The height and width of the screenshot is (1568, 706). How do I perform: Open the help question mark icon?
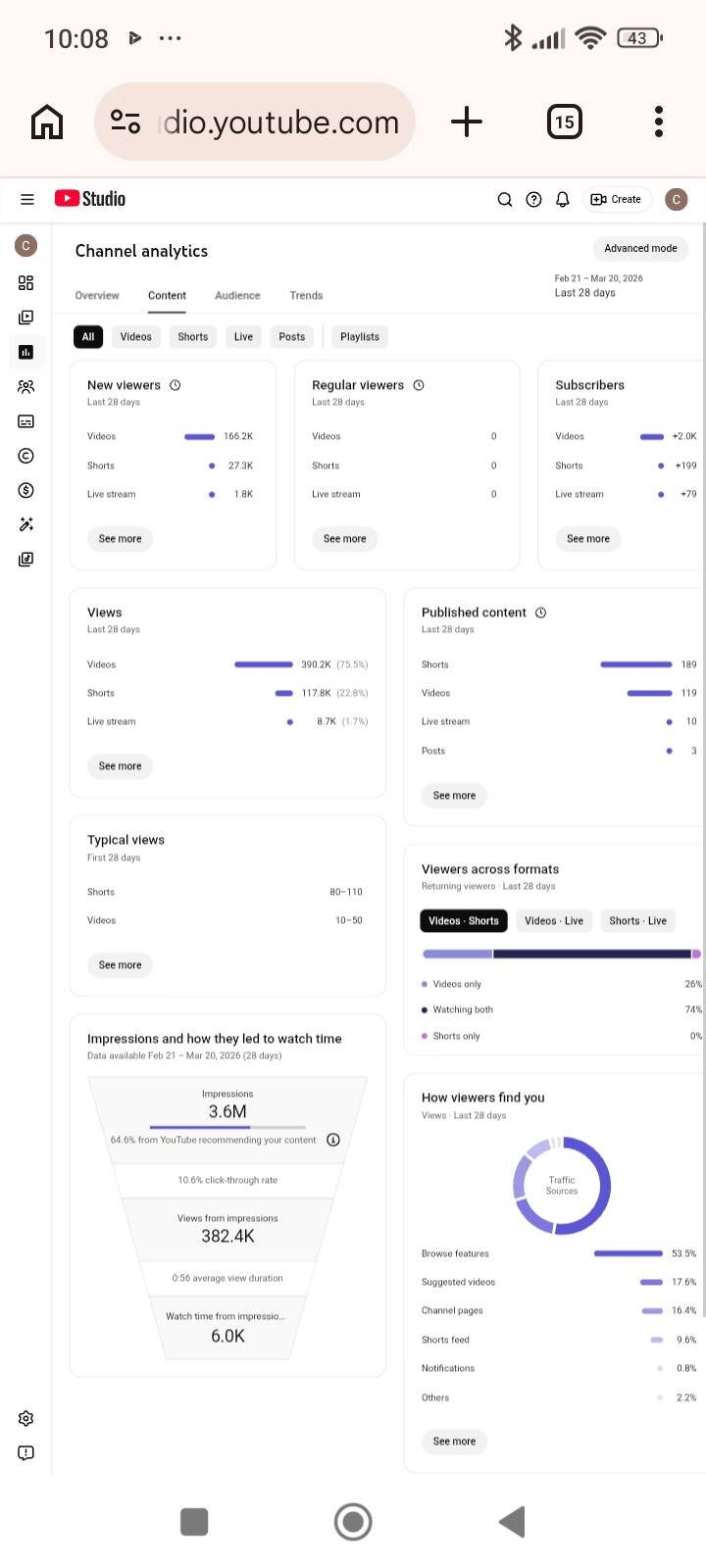click(x=533, y=199)
